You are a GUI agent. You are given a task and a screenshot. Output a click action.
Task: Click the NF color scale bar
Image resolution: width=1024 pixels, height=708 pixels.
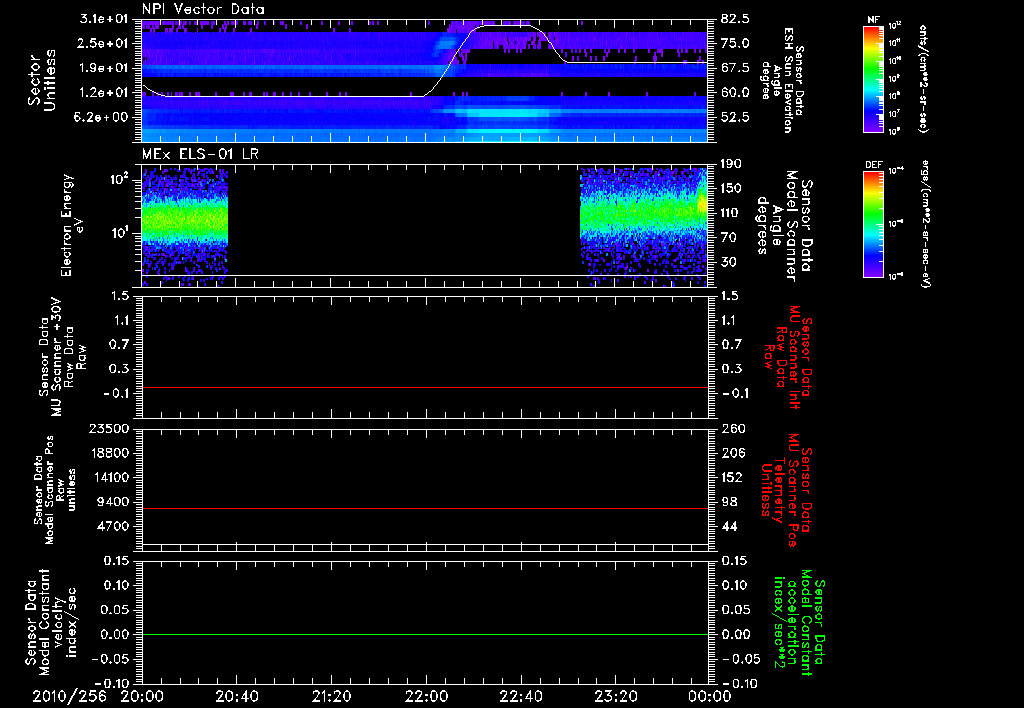click(874, 78)
